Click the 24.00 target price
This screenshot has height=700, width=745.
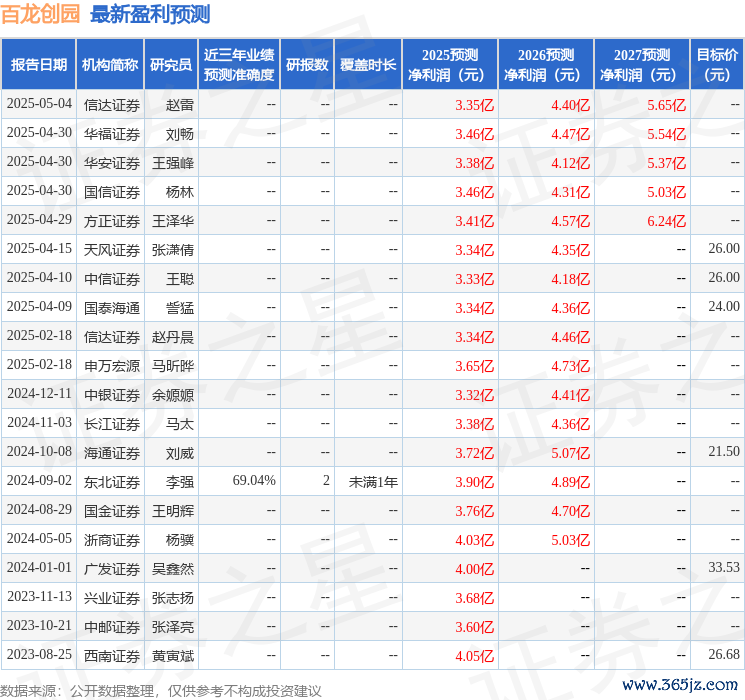724,307
